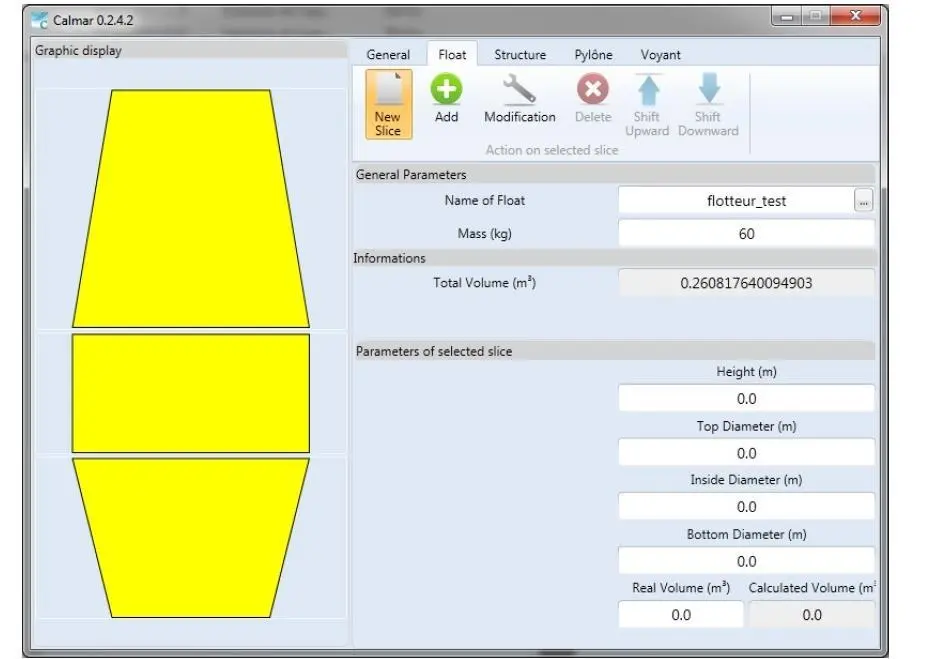The width and height of the screenshot is (926, 659).
Task: Click the Shift Upward arrow icon
Action: point(648,89)
